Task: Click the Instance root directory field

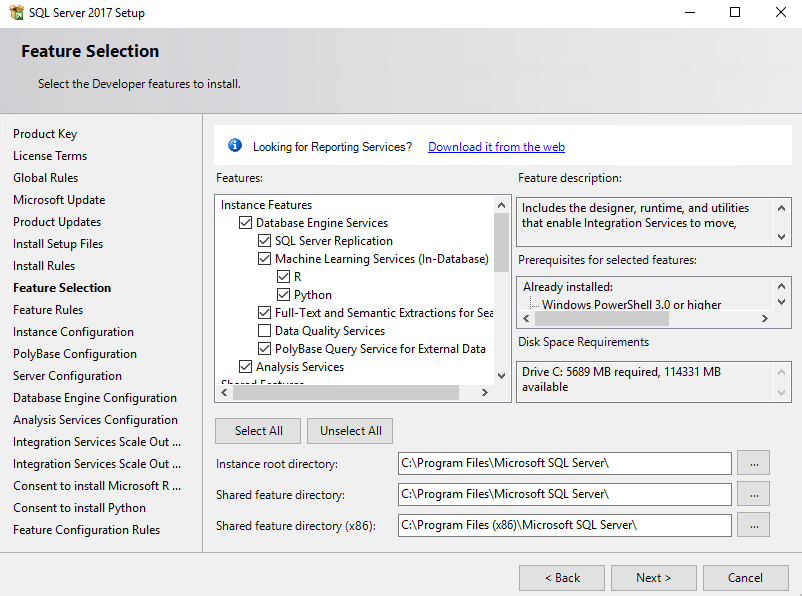Action: [x=565, y=463]
